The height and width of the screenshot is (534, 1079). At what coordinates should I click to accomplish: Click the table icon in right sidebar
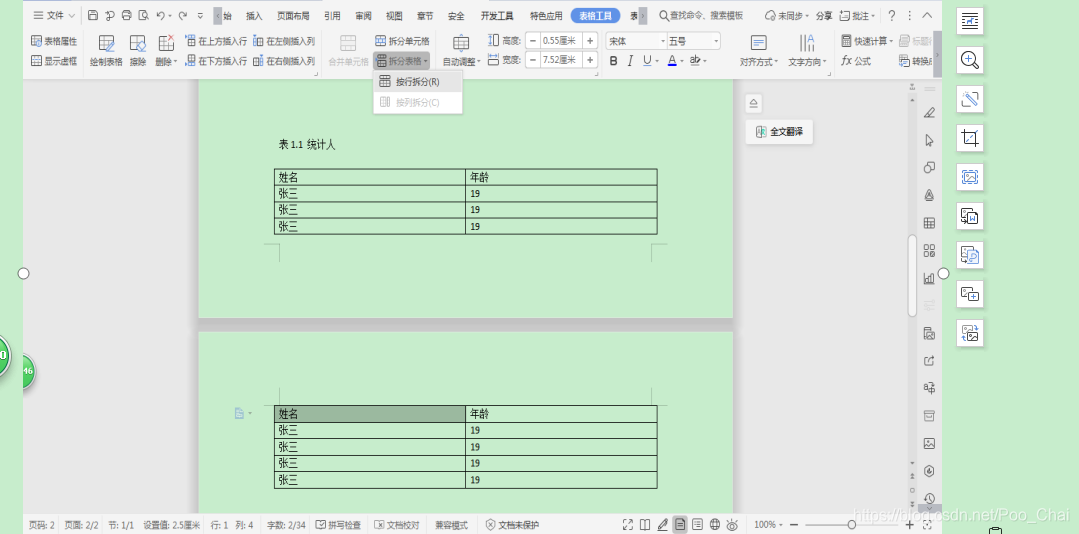click(x=929, y=223)
